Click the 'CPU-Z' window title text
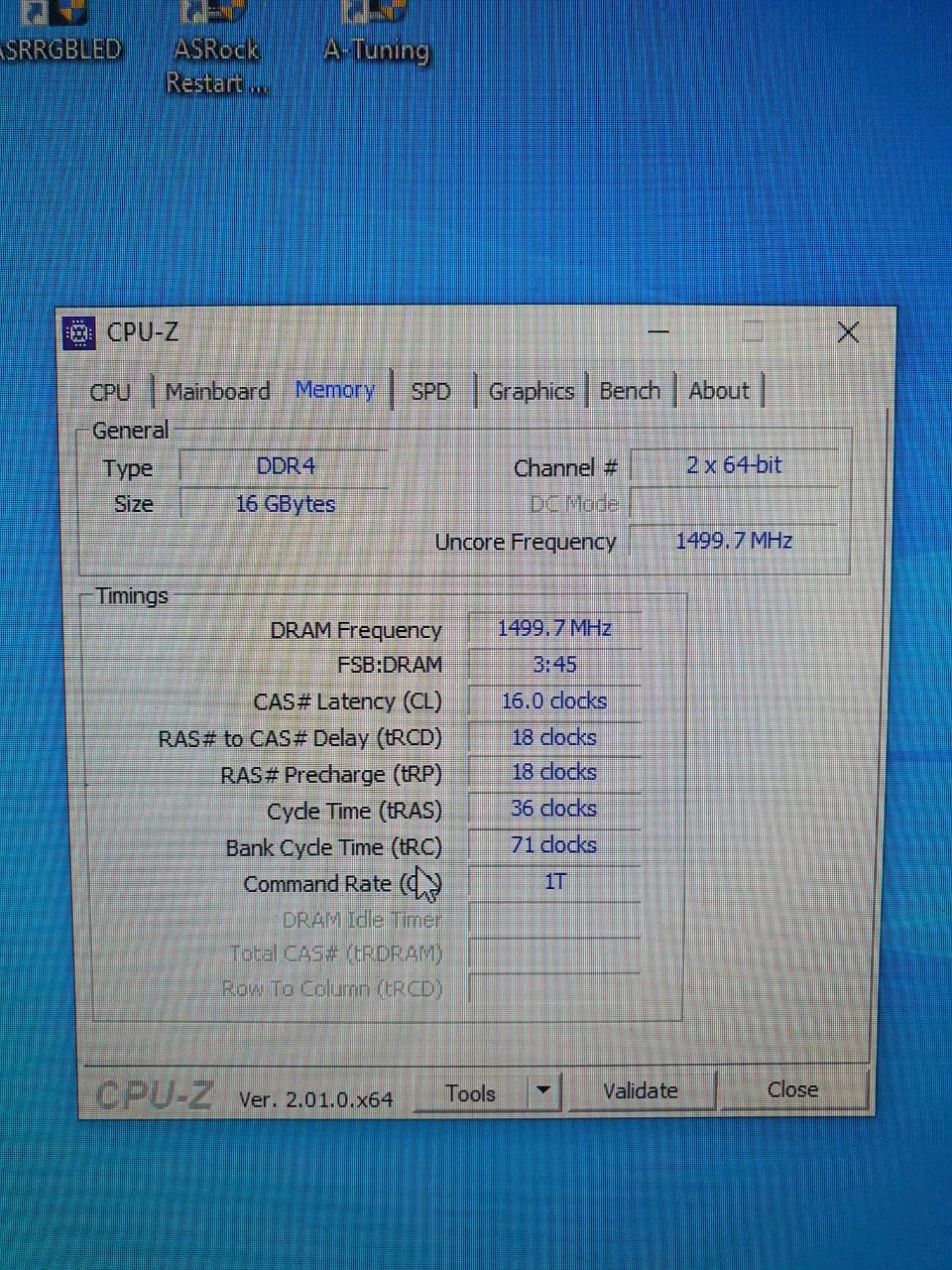 tap(143, 332)
